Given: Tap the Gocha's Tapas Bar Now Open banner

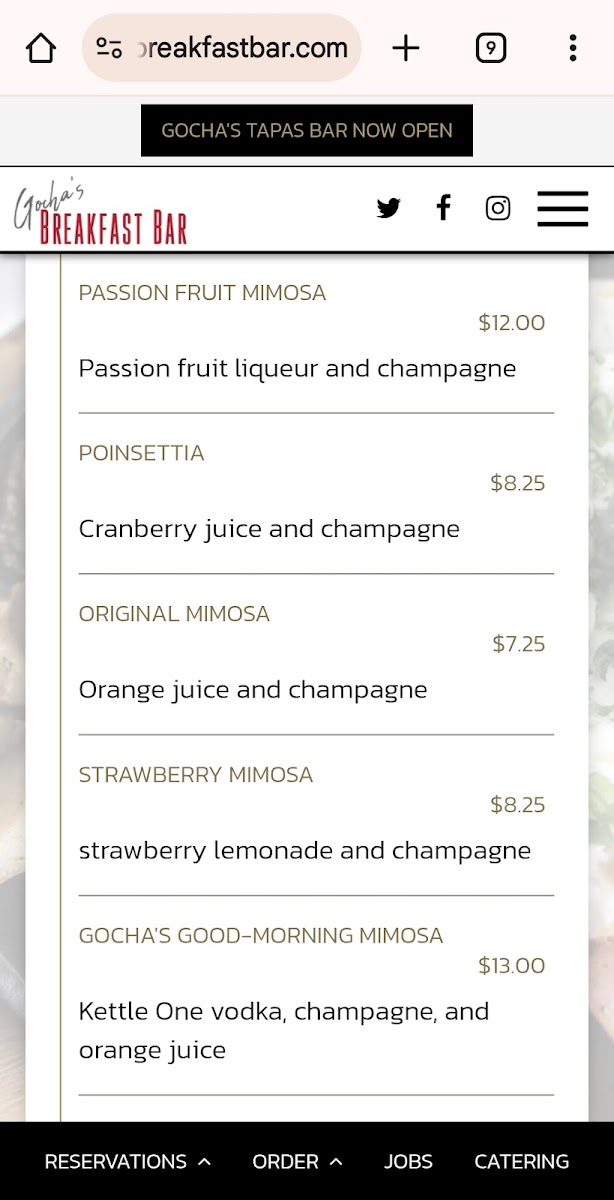Looking at the screenshot, I should (307, 131).
